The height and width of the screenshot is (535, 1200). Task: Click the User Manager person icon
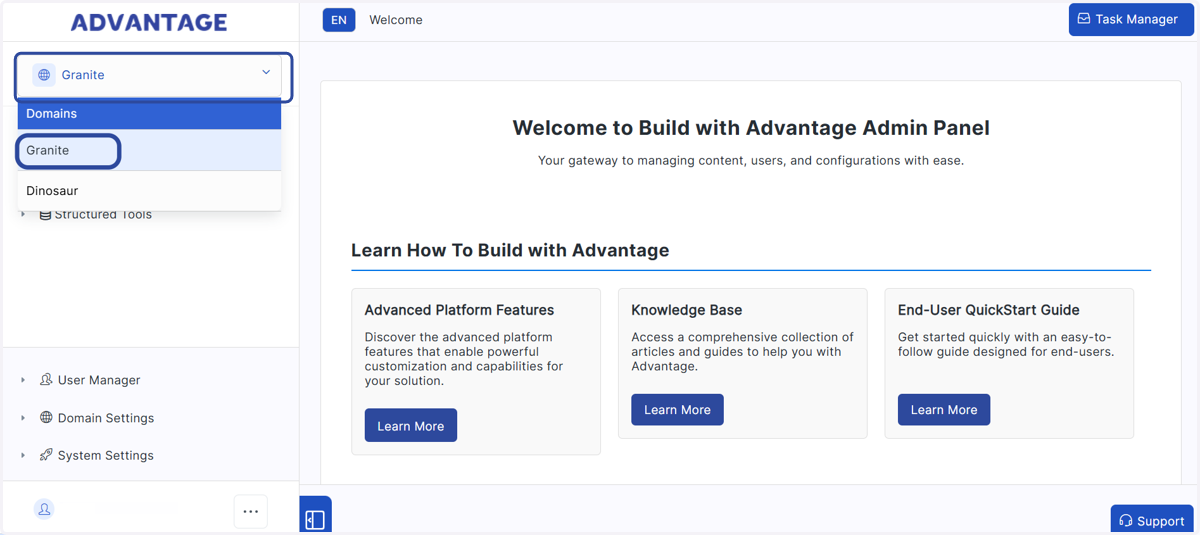coord(46,380)
